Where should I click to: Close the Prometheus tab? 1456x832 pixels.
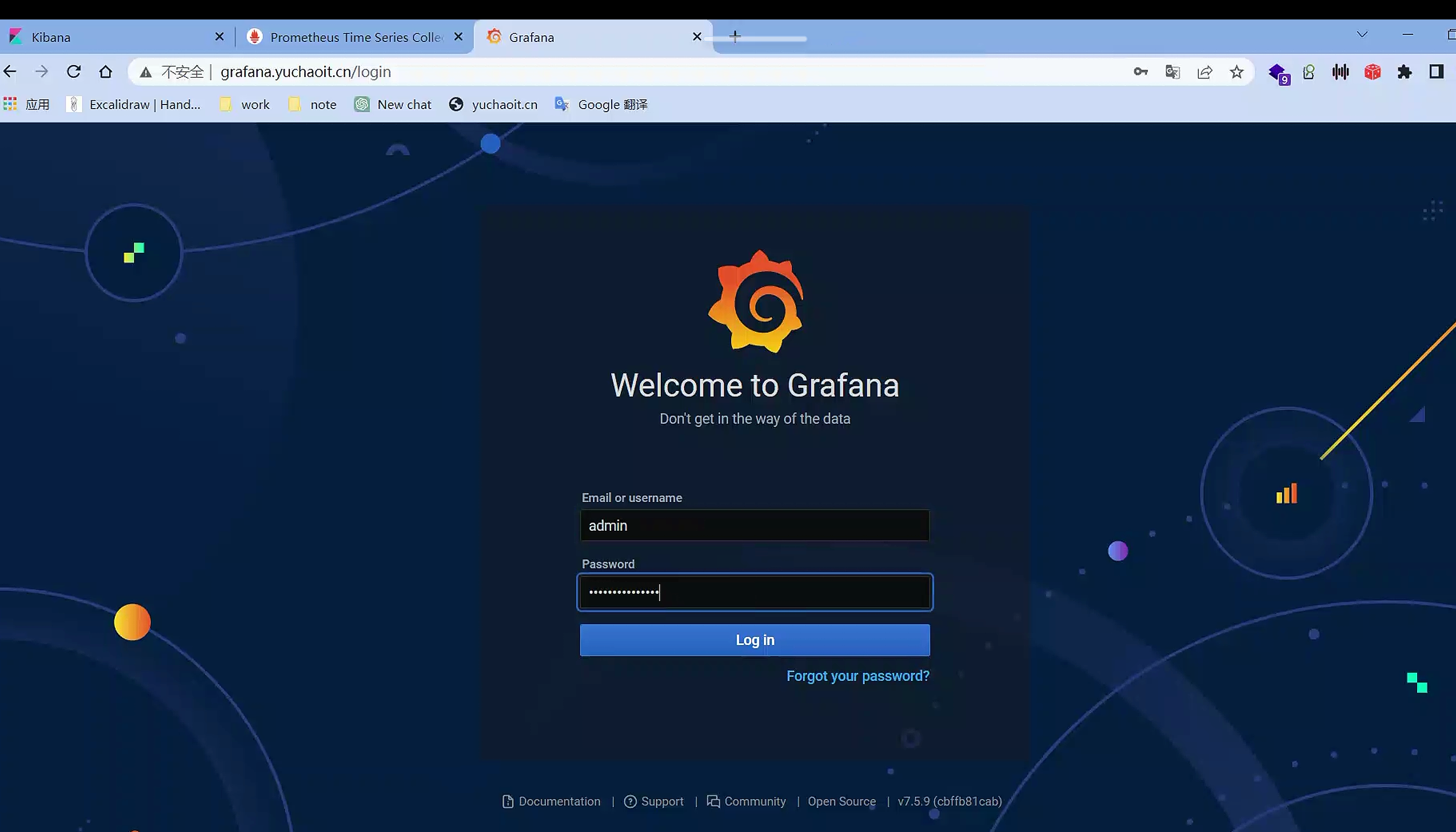[459, 36]
